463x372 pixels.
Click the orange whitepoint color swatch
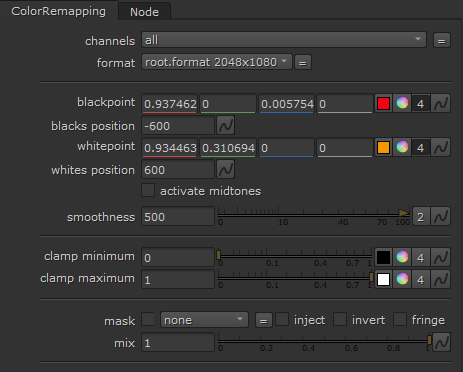tap(383, 147)
